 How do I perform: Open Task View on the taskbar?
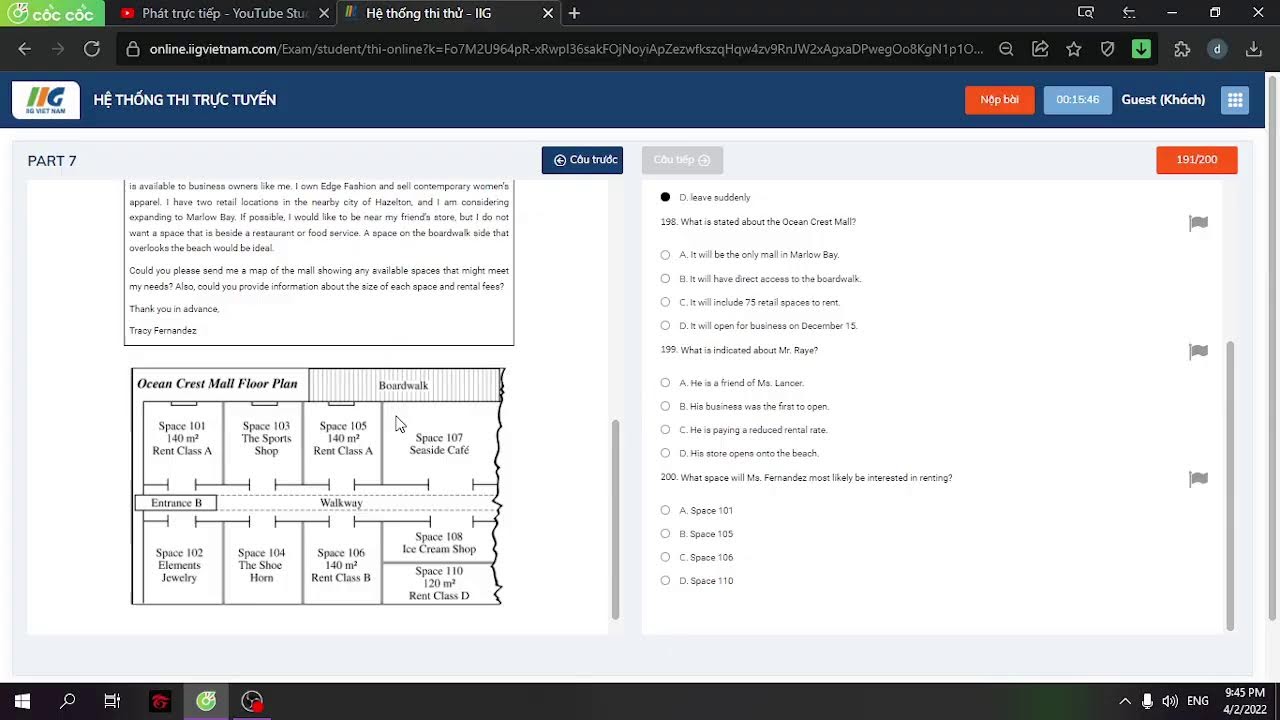click(x=112, y=701)
